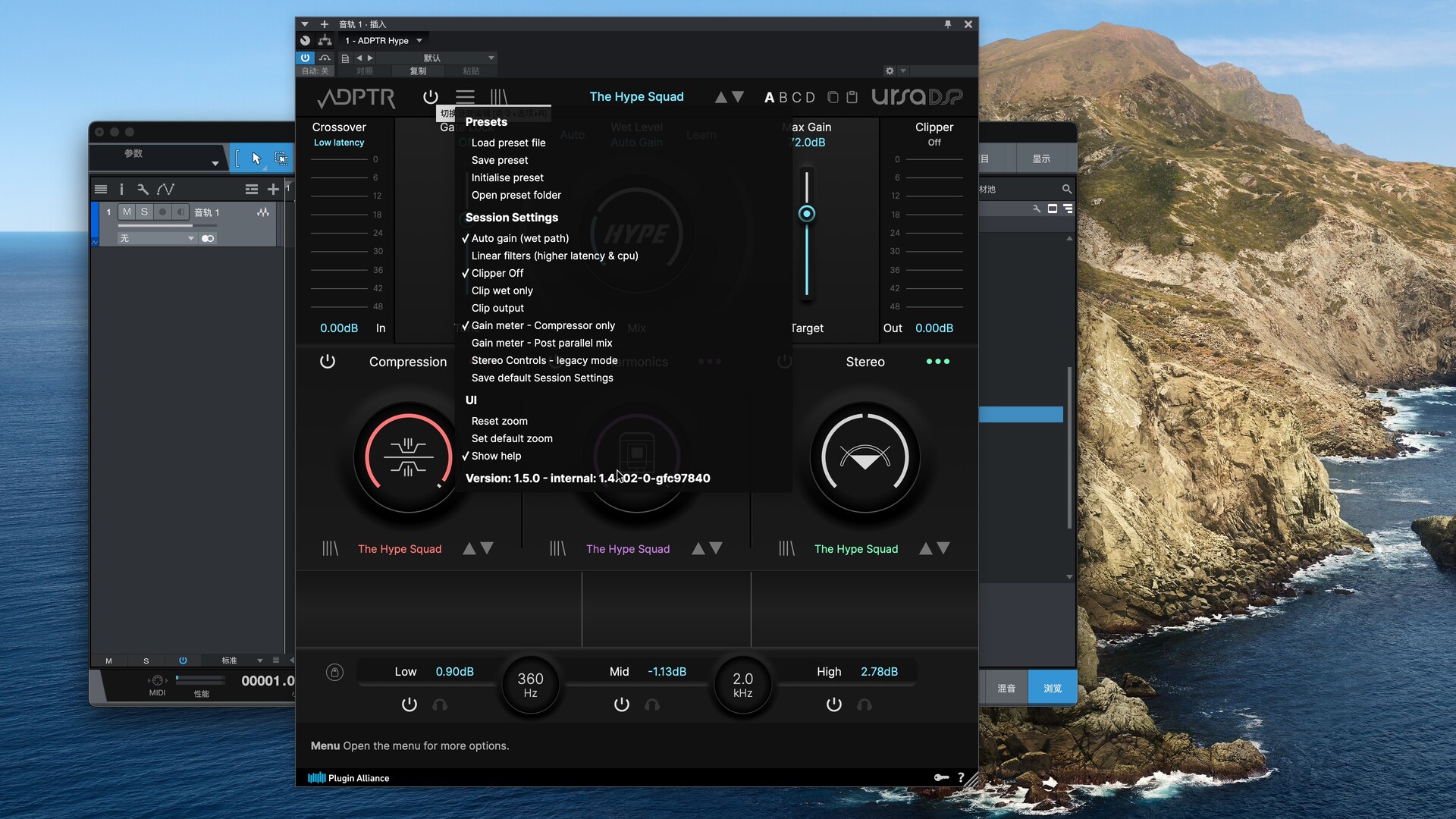Image resolution: width=1456 pixels, height=819 pixels.
Task: Click the 显示 button in browser
Action: 1041,158
